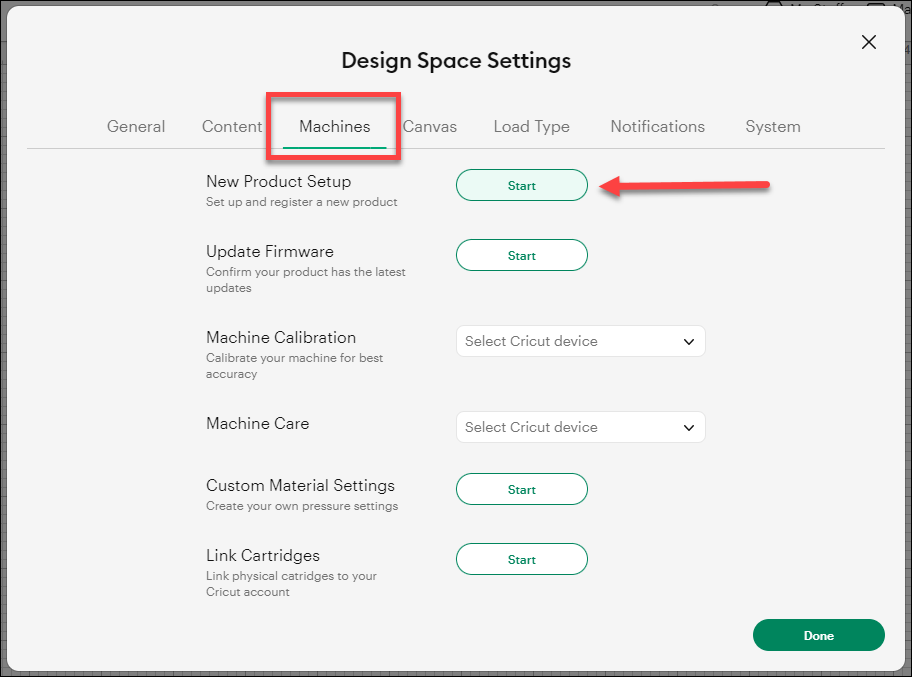Viewport: 912px width, 677px height.
Task: Switch to the System tab
Action: point(772,126)
